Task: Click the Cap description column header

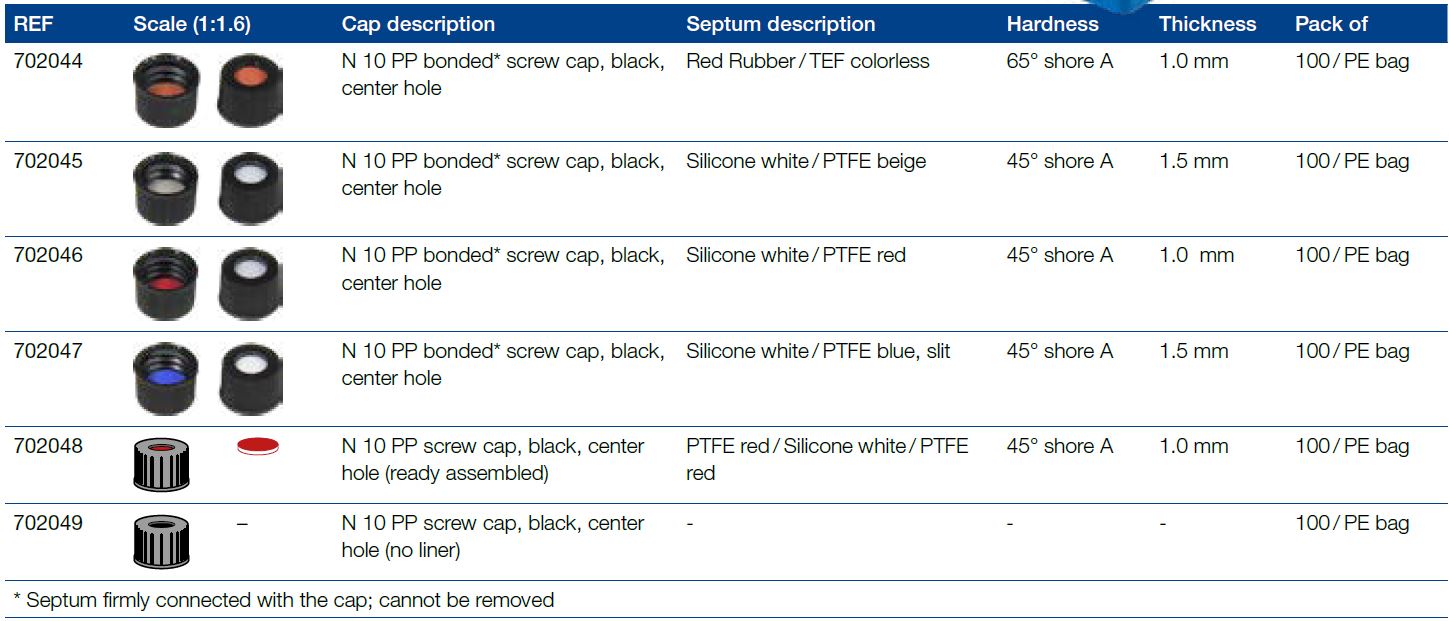Action: pos(418,24)
